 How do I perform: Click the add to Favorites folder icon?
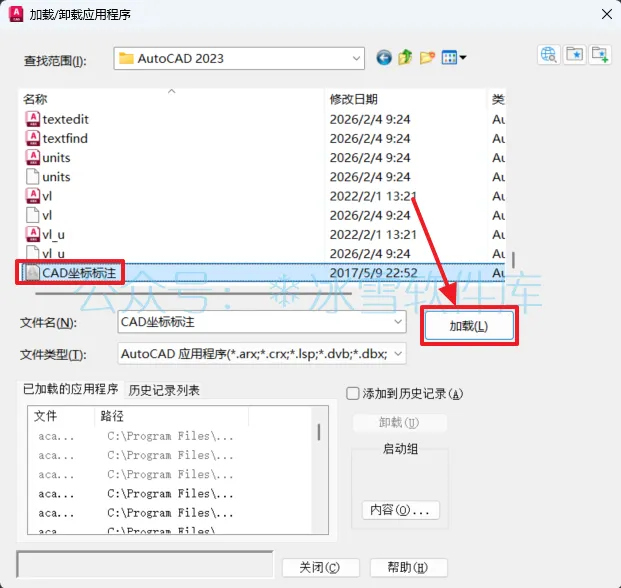pos(600,55)
